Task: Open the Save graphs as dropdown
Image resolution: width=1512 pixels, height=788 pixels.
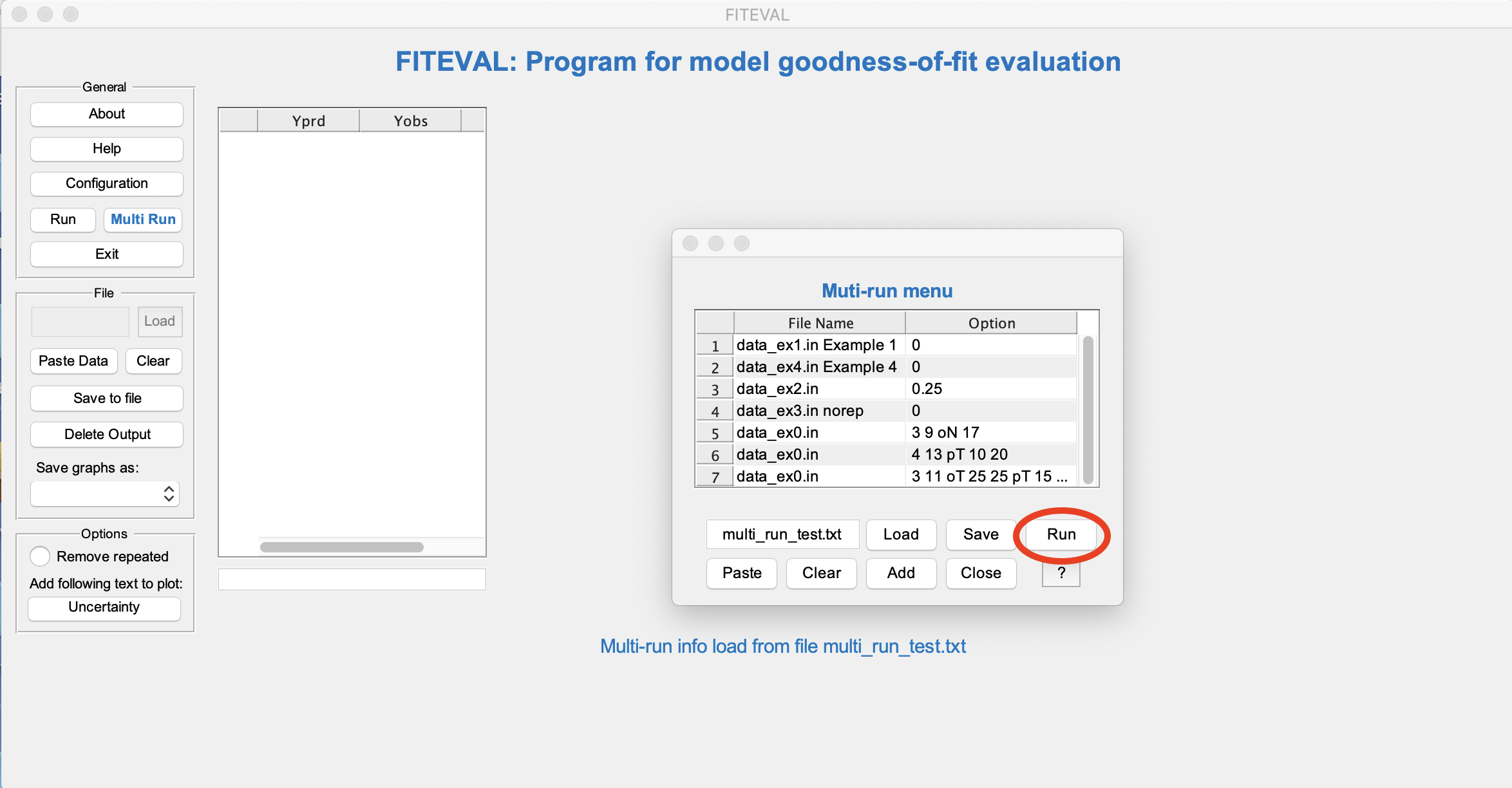Action: click(x=105, y=494)
